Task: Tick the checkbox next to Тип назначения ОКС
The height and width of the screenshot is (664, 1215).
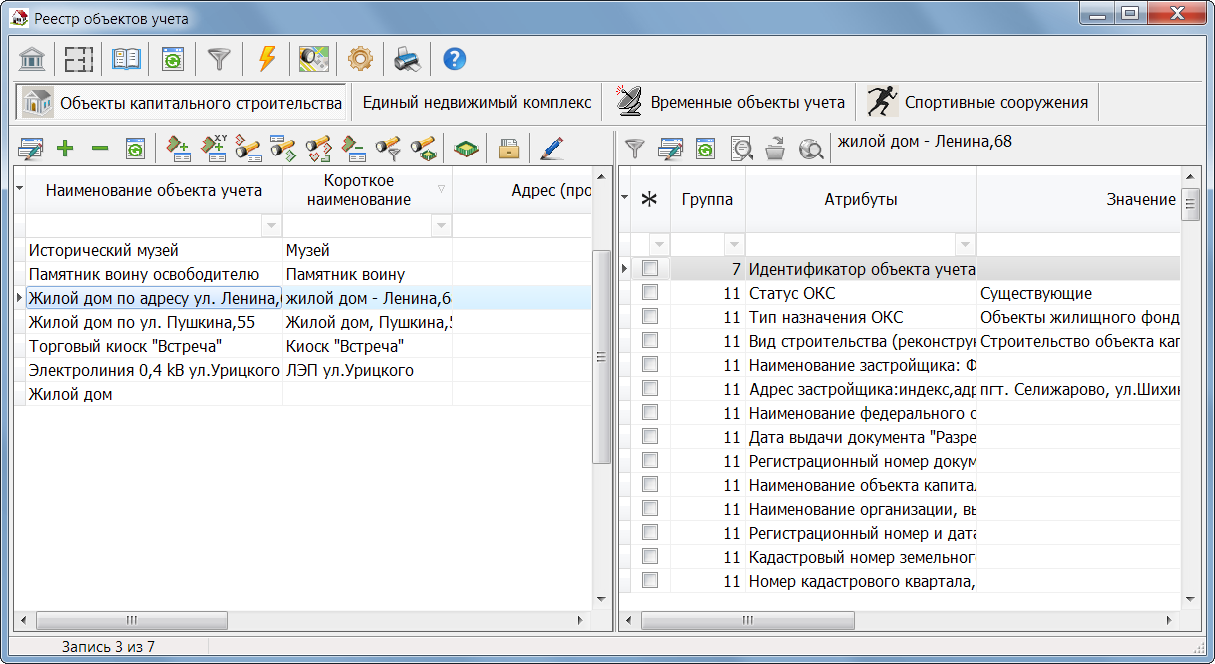Action: click(650, 317)
